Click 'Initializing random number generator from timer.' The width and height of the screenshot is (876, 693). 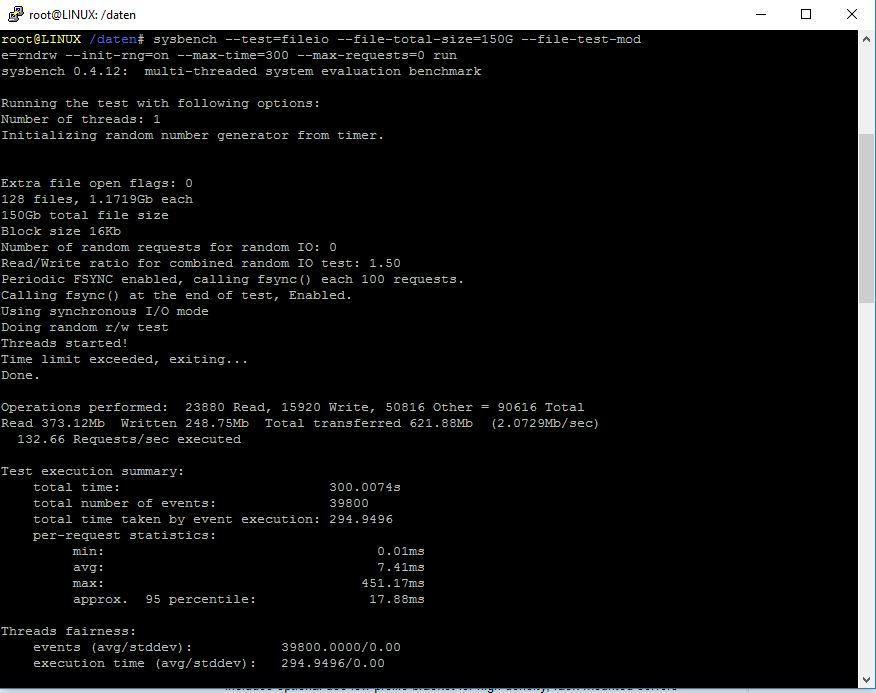(x=192, y=136)
